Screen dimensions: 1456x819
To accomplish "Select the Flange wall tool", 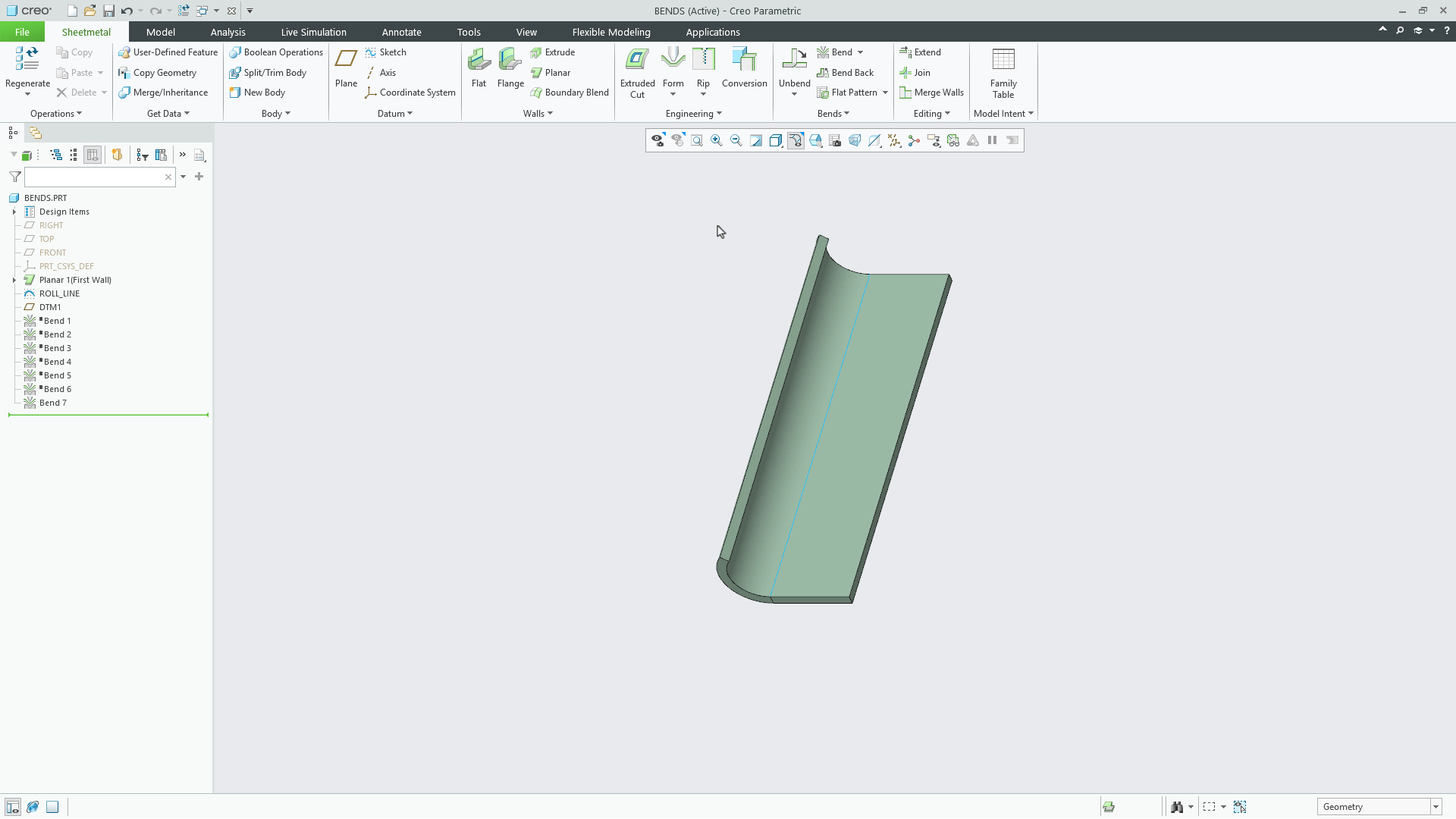I will (510, 67).
